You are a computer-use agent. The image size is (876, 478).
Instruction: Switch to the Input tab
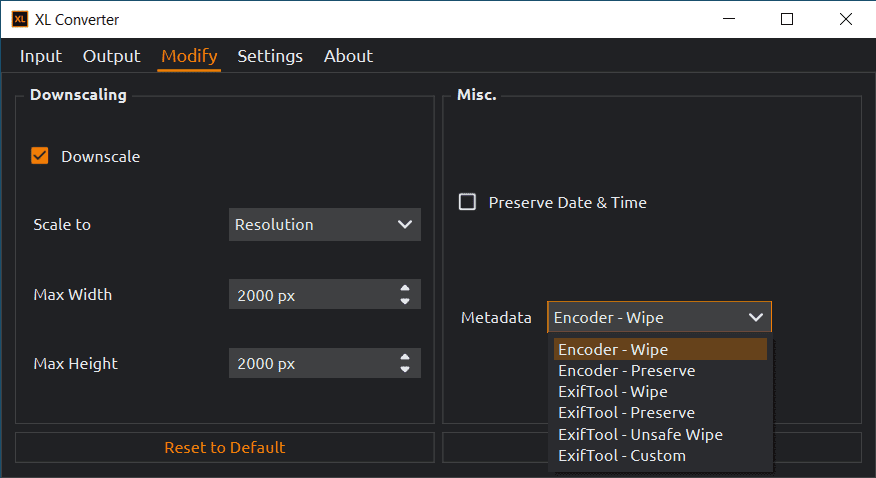[x=41, y=56]
